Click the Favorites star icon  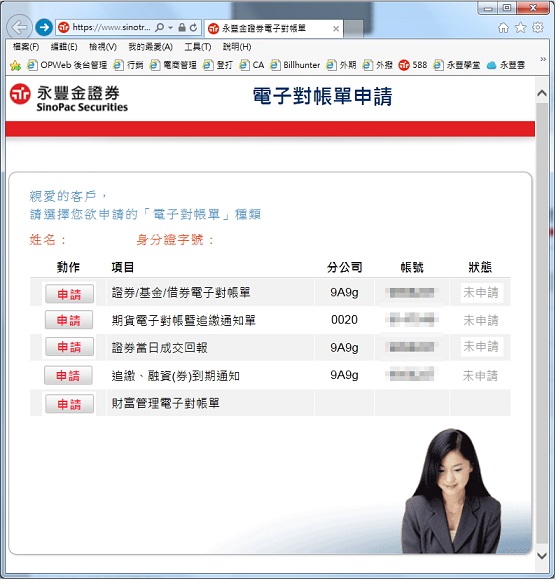[520, 27]
